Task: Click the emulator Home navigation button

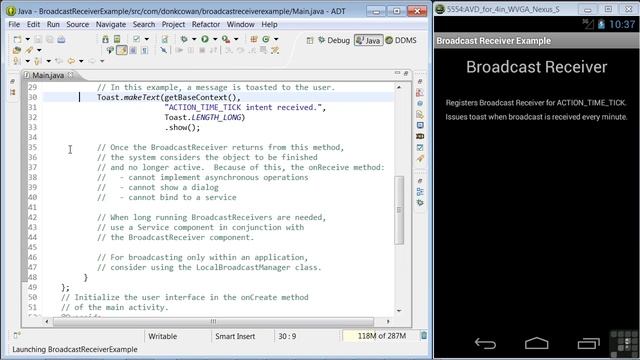Action: point(536,343)
